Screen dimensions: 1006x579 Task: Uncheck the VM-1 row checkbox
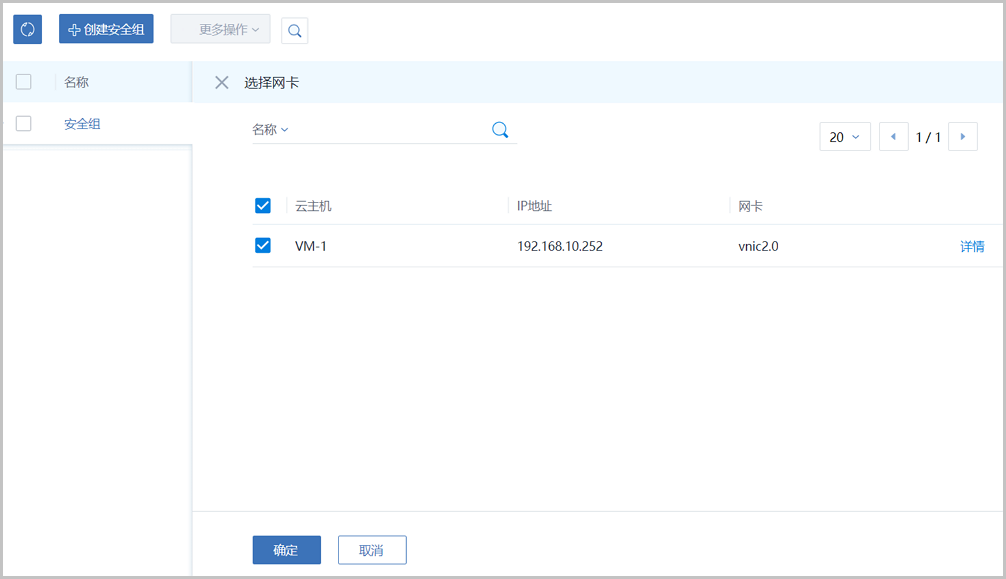coord(263,246)
